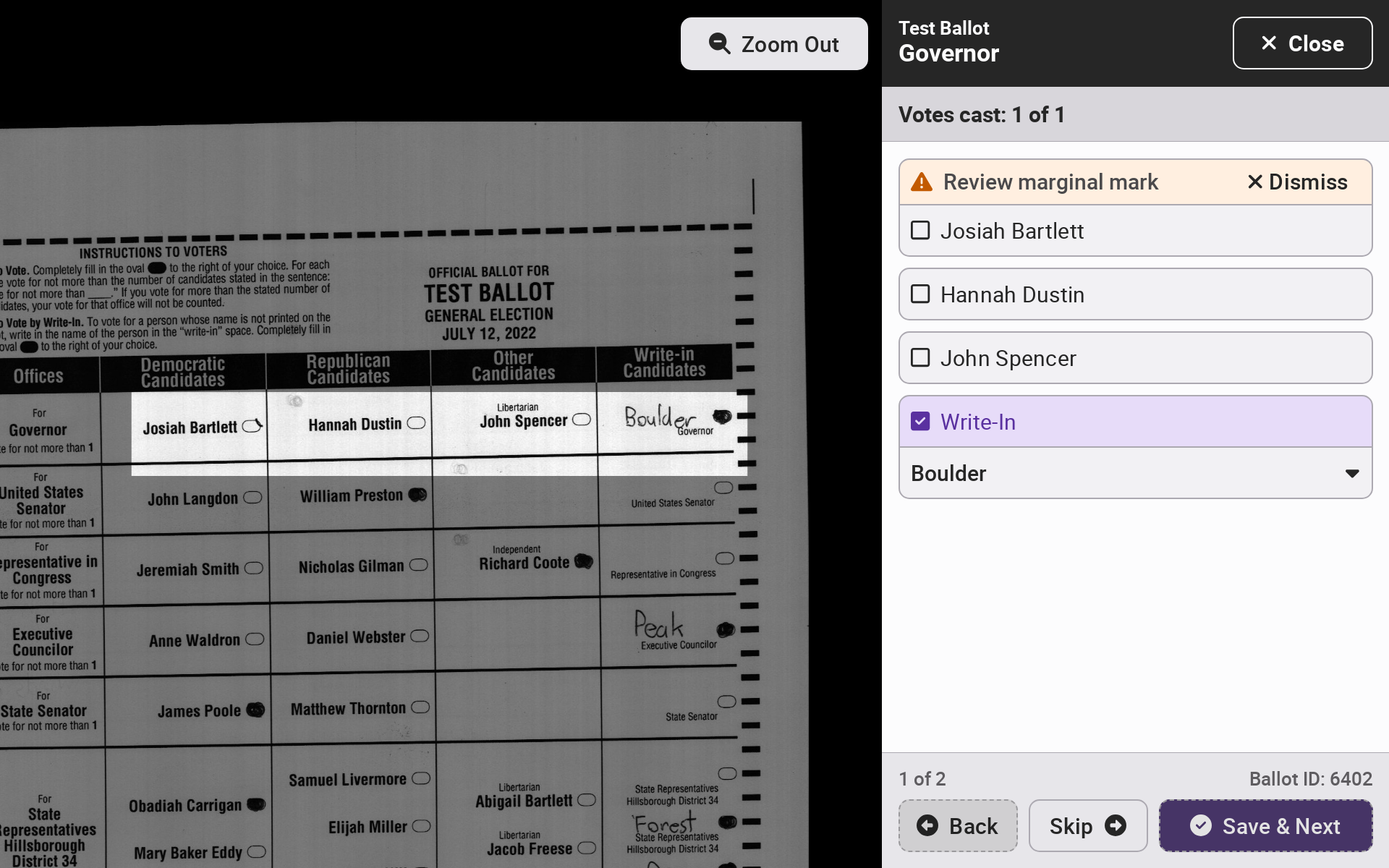The image size is (1389, 868).
Task: Check the Hannah Dustin checkbox
Action: 920,294
